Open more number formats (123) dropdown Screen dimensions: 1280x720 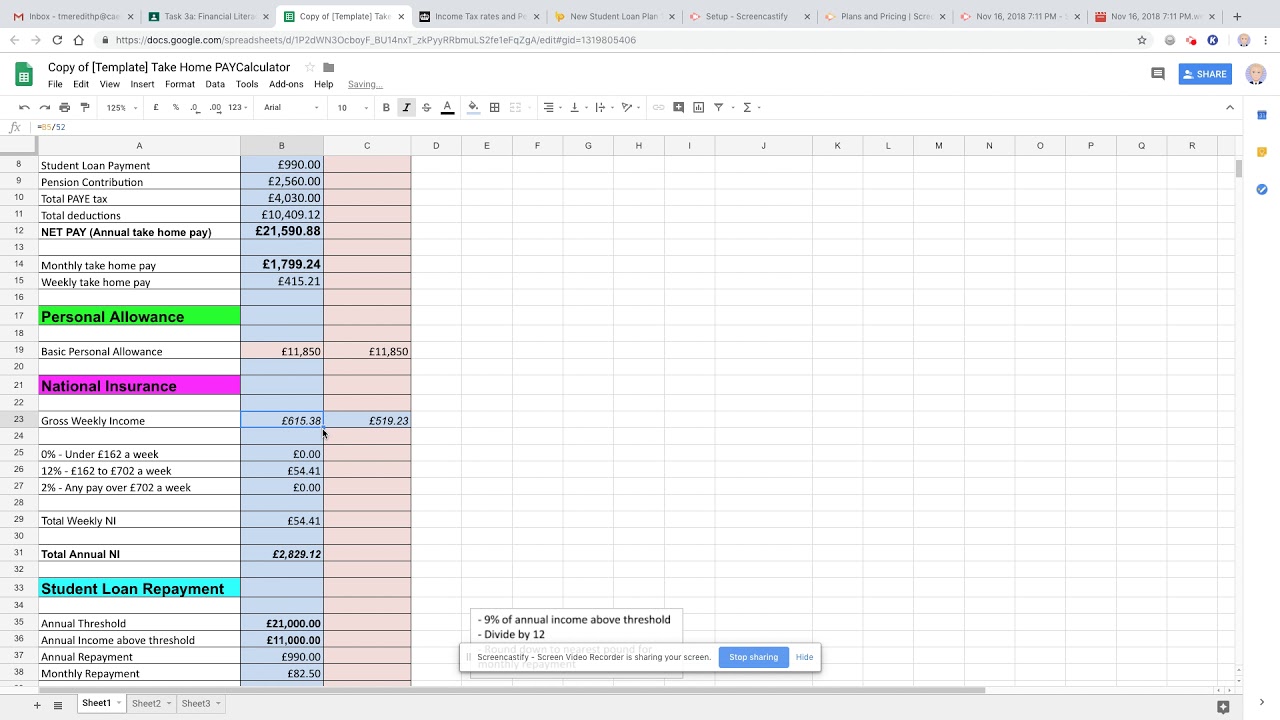pos(238,107)
